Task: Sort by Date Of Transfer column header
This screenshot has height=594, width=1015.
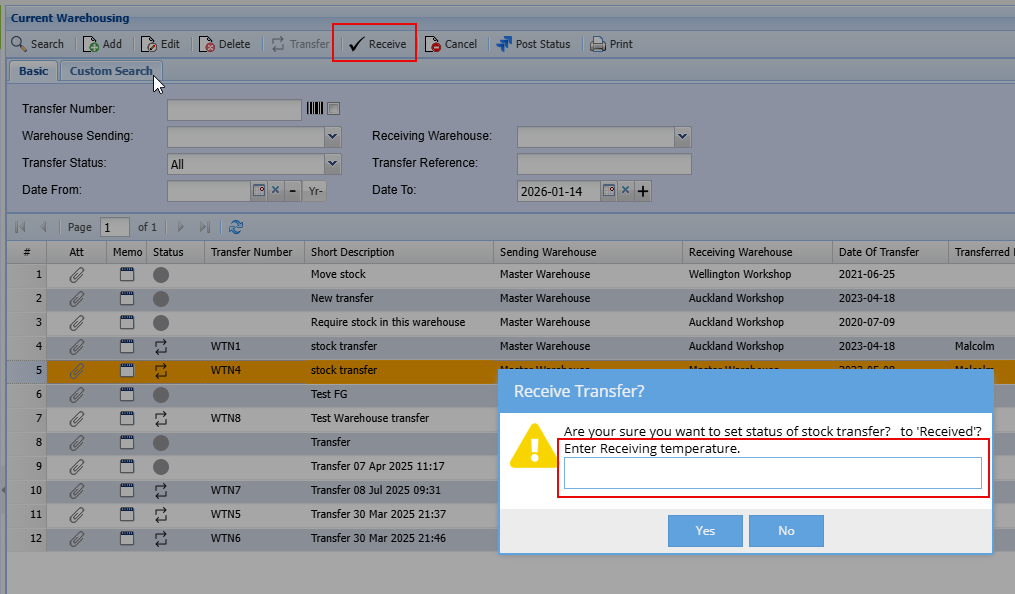Action: (890, 252)
